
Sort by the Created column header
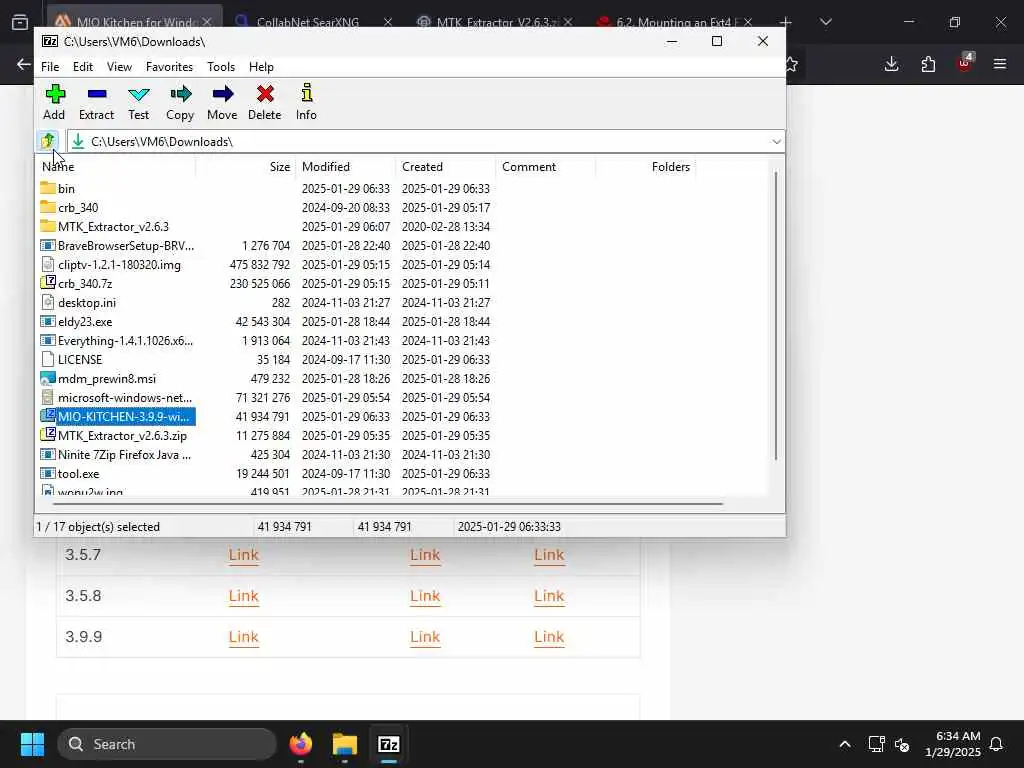point(445,167)
